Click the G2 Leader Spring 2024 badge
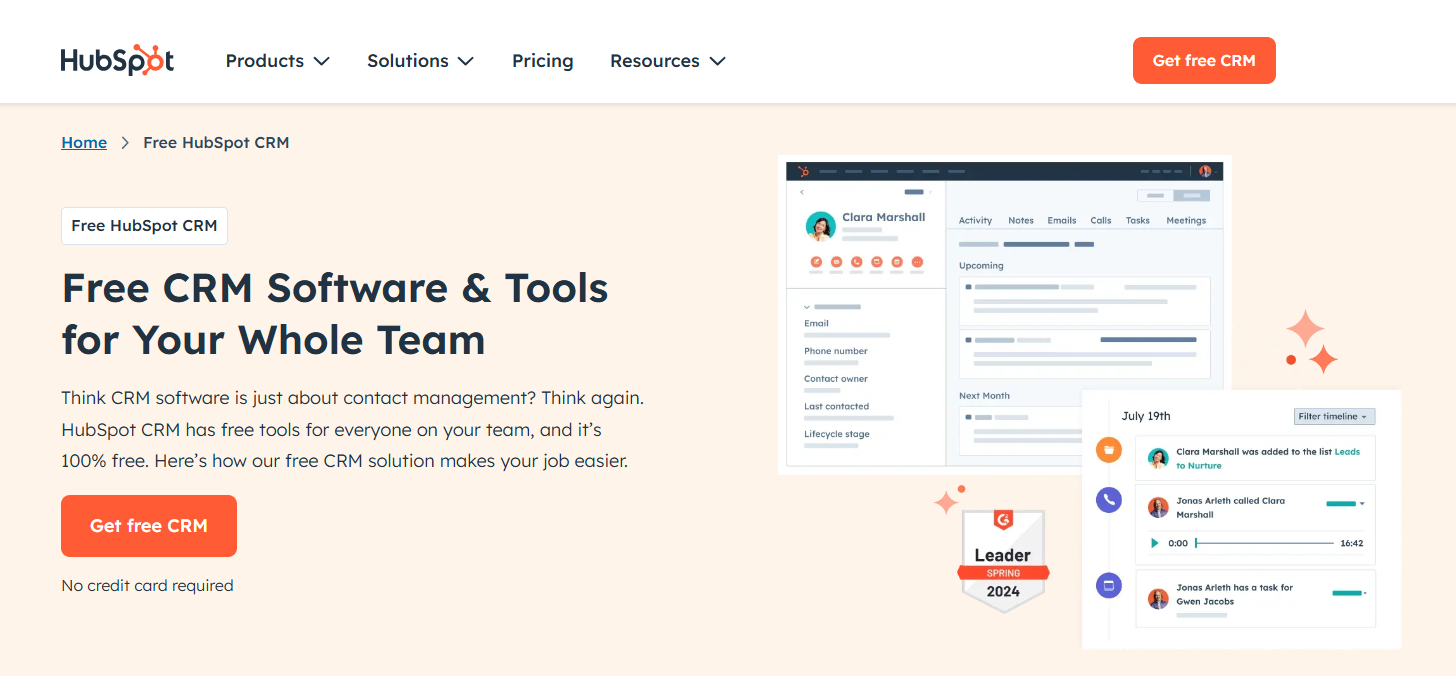Image resolution: width=1456 pixels, height=676 pixels. (1003, 560)
